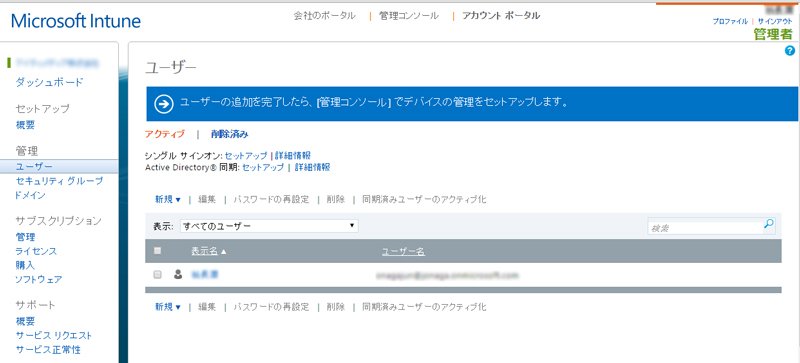Open セキュリティ グループ in the sidebar
800x363 pixels.
tap(59, 181)
